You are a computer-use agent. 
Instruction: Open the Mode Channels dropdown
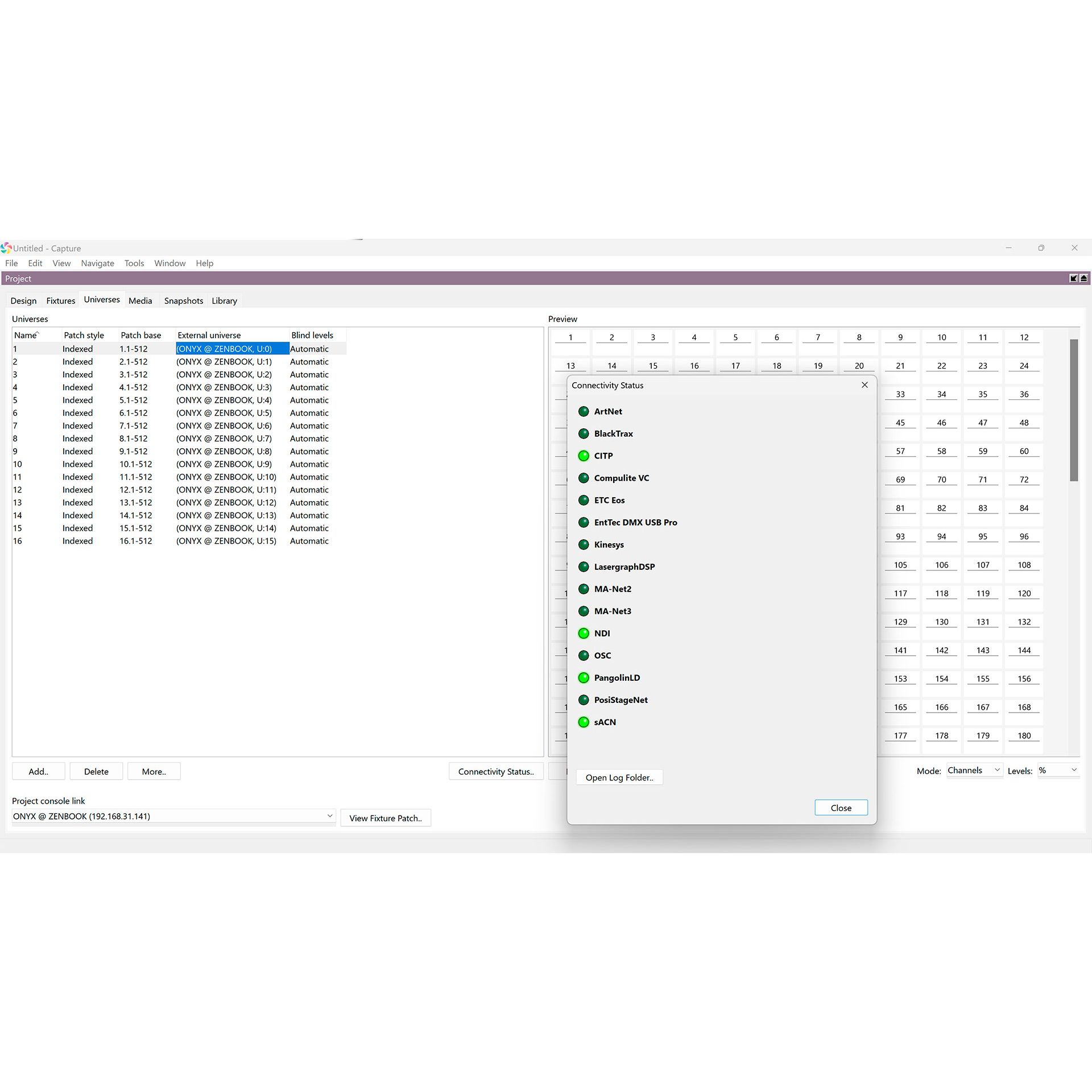tap(974, 770)
